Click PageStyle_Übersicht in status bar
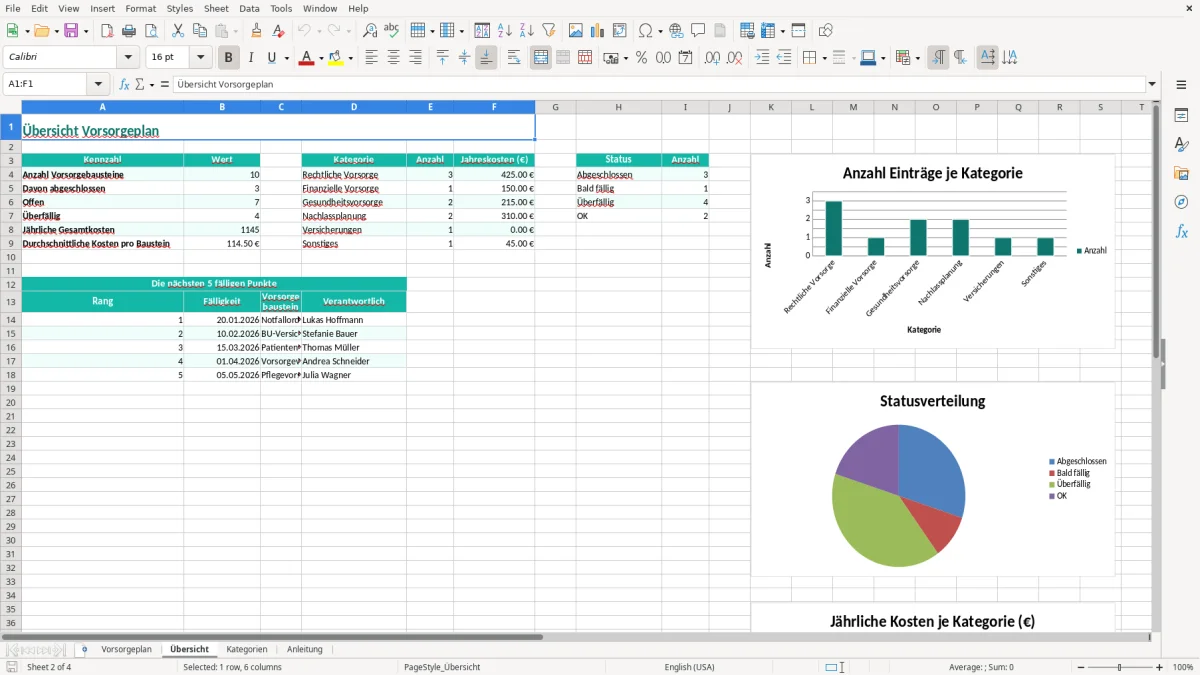 (441, 667)
